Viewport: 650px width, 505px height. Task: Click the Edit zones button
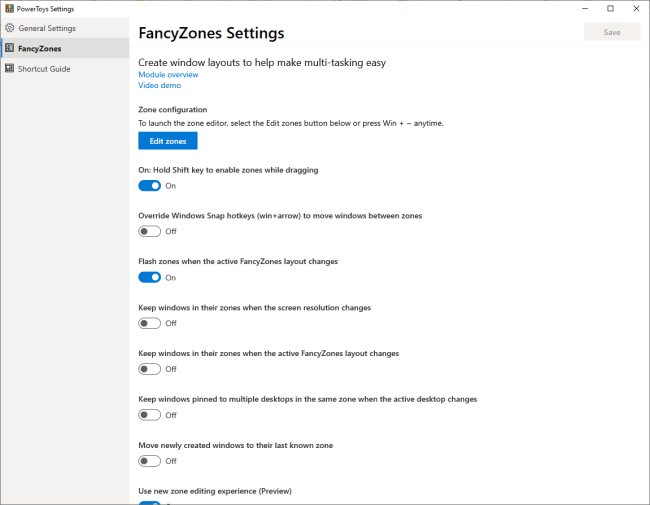pyautogui.click(x=168, y=141)
